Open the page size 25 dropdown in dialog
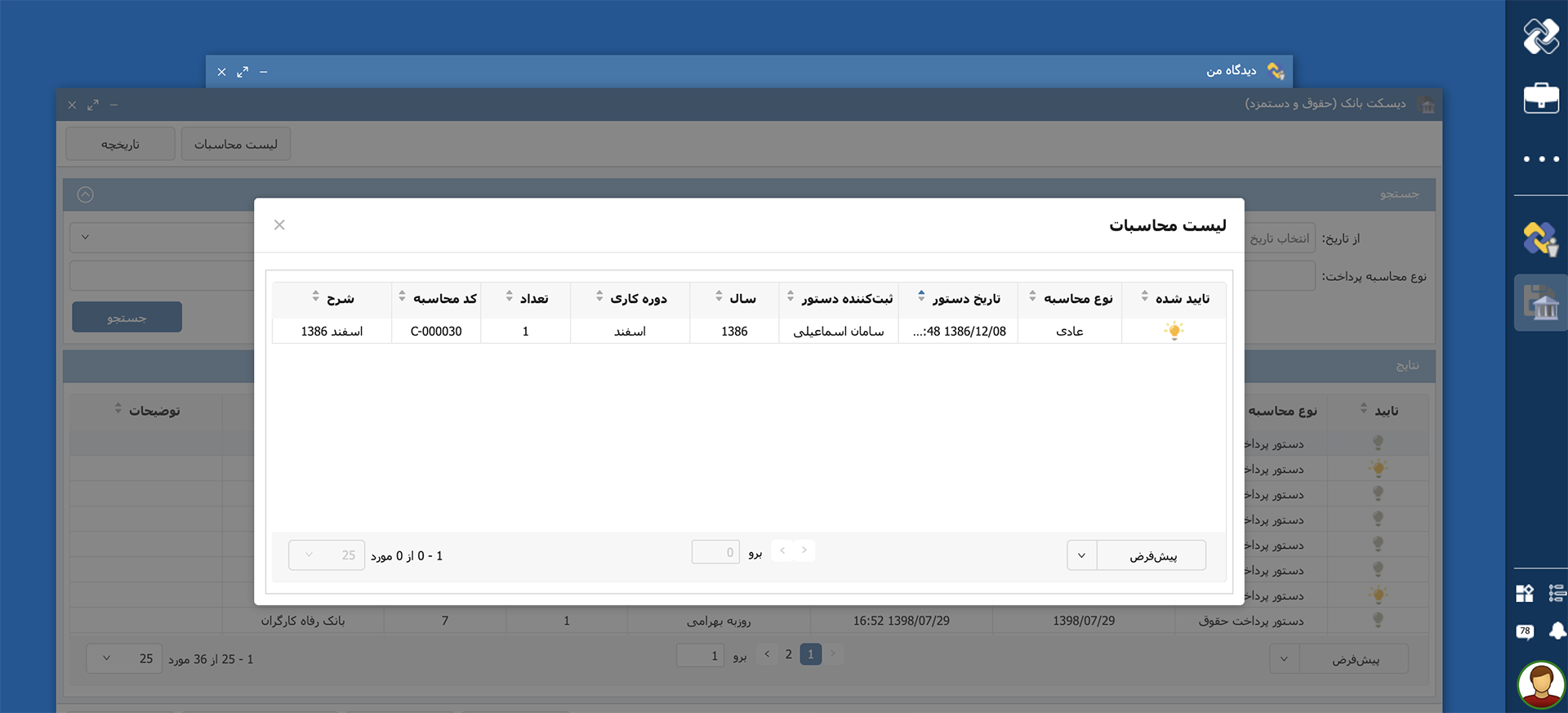1568x713 pixels. (x=327, y=555)
